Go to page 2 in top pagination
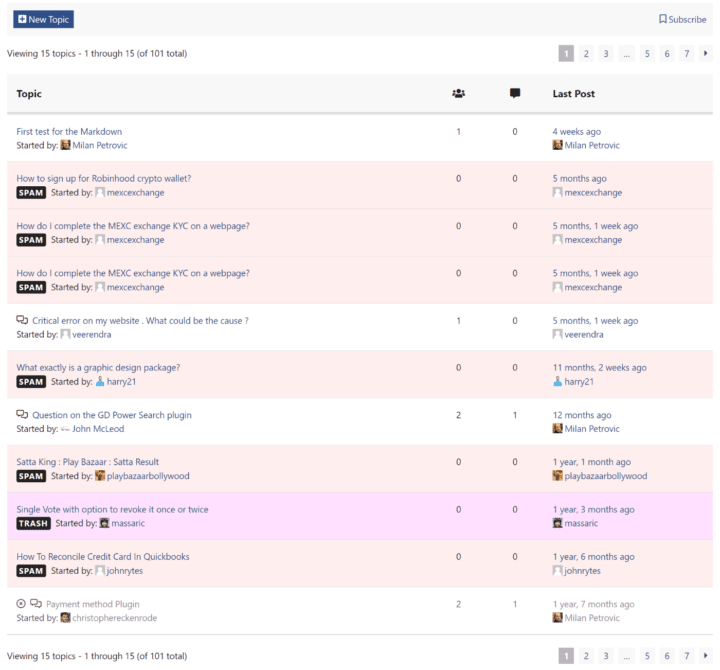The image size is (720, 670). [586, 54]
